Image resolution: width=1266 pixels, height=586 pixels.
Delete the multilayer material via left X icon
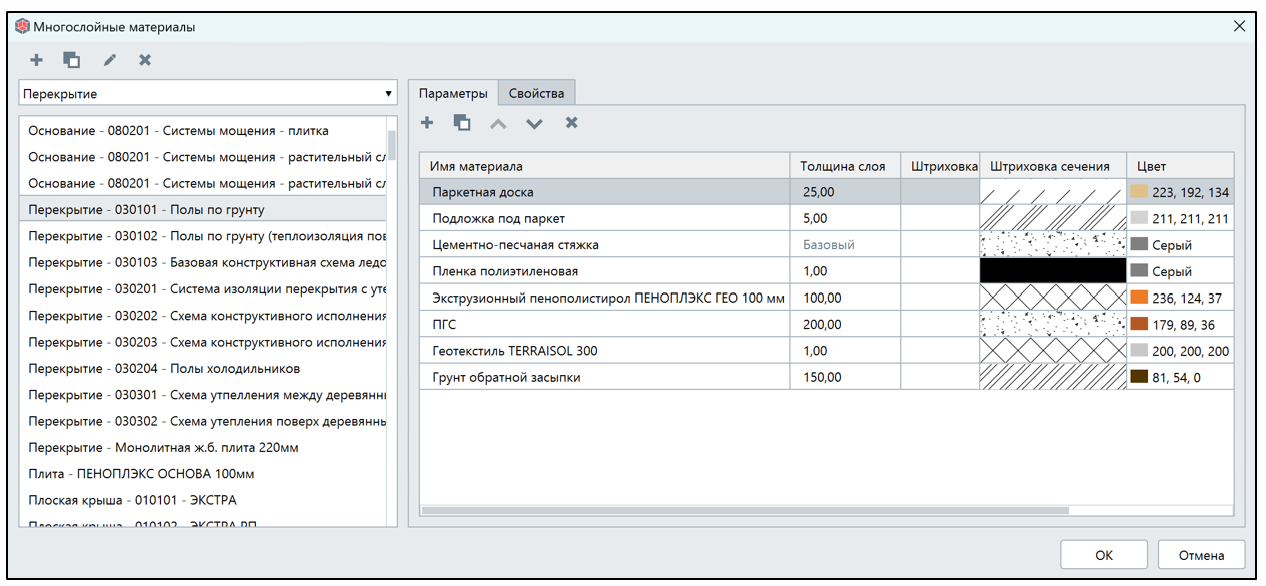(145, 60)
